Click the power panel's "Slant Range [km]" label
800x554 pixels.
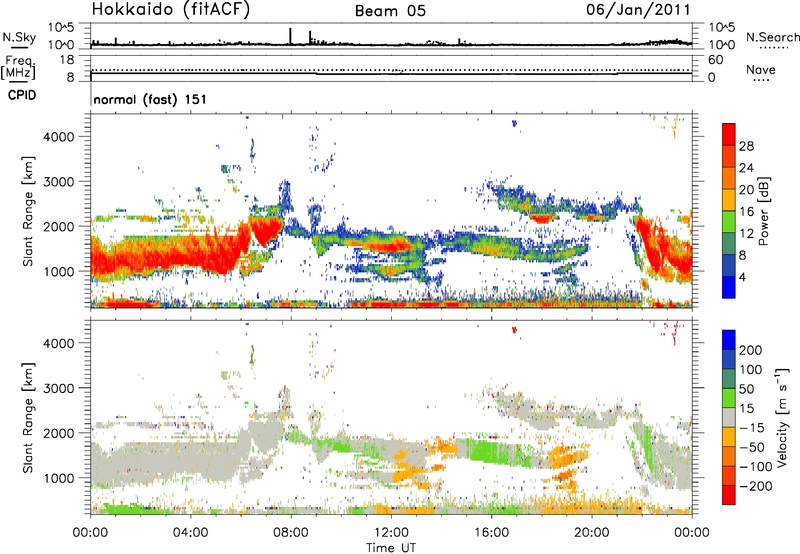point(28,211)
